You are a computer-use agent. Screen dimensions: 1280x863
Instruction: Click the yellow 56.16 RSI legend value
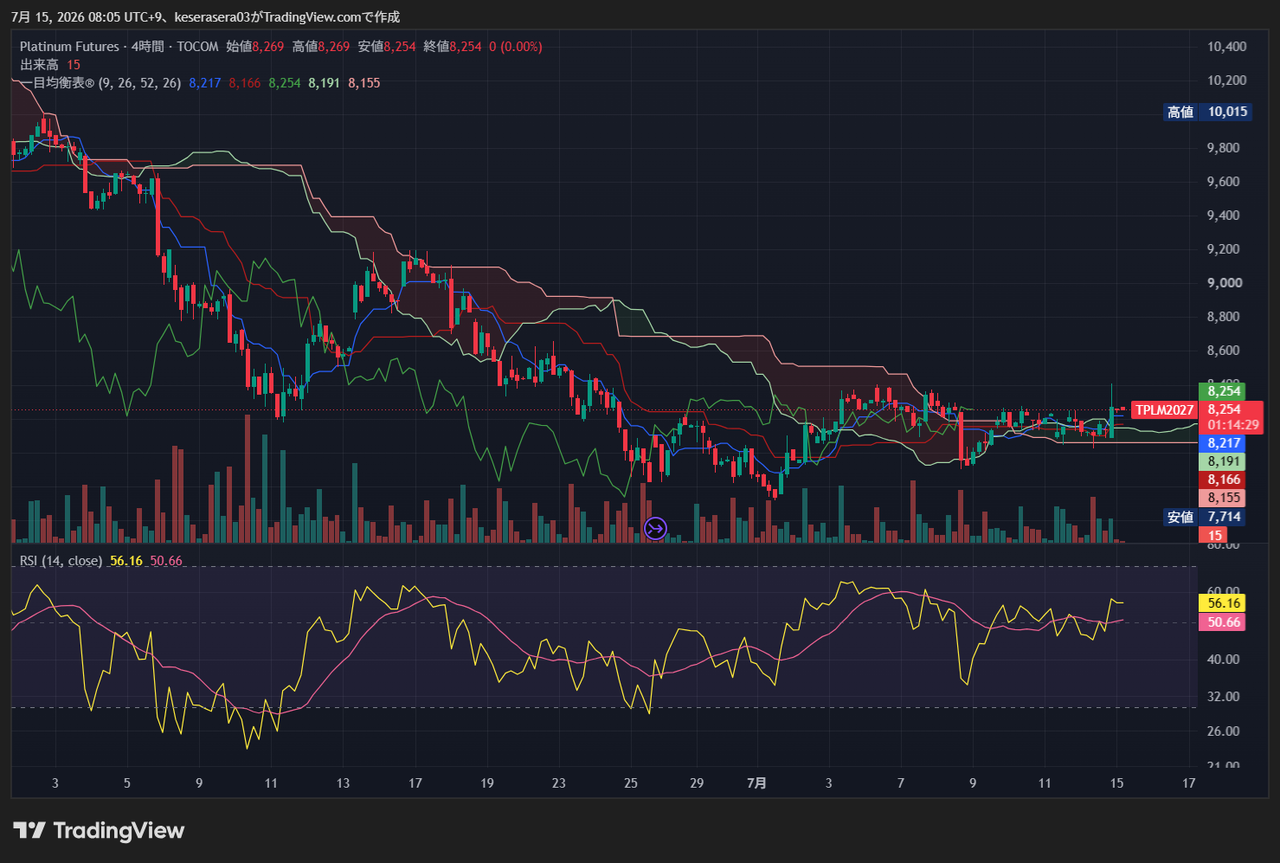click(126, 561)
